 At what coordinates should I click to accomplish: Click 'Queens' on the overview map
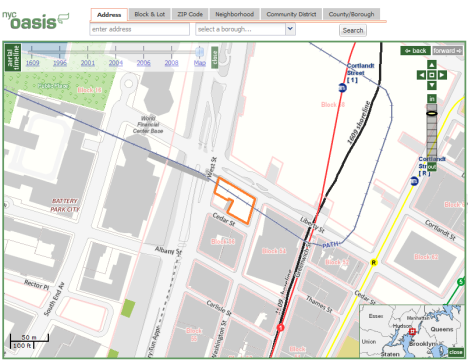click(x=442, y=329)
